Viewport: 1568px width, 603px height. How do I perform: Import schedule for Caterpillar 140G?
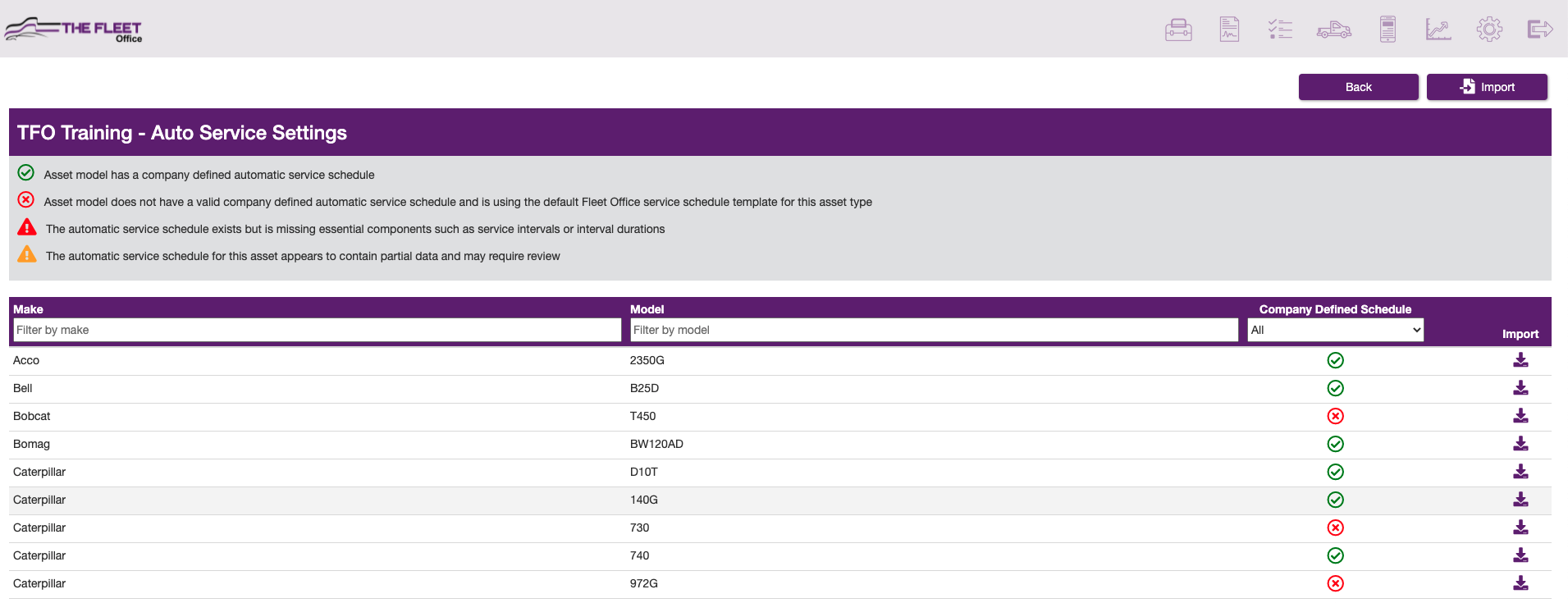1520,500
